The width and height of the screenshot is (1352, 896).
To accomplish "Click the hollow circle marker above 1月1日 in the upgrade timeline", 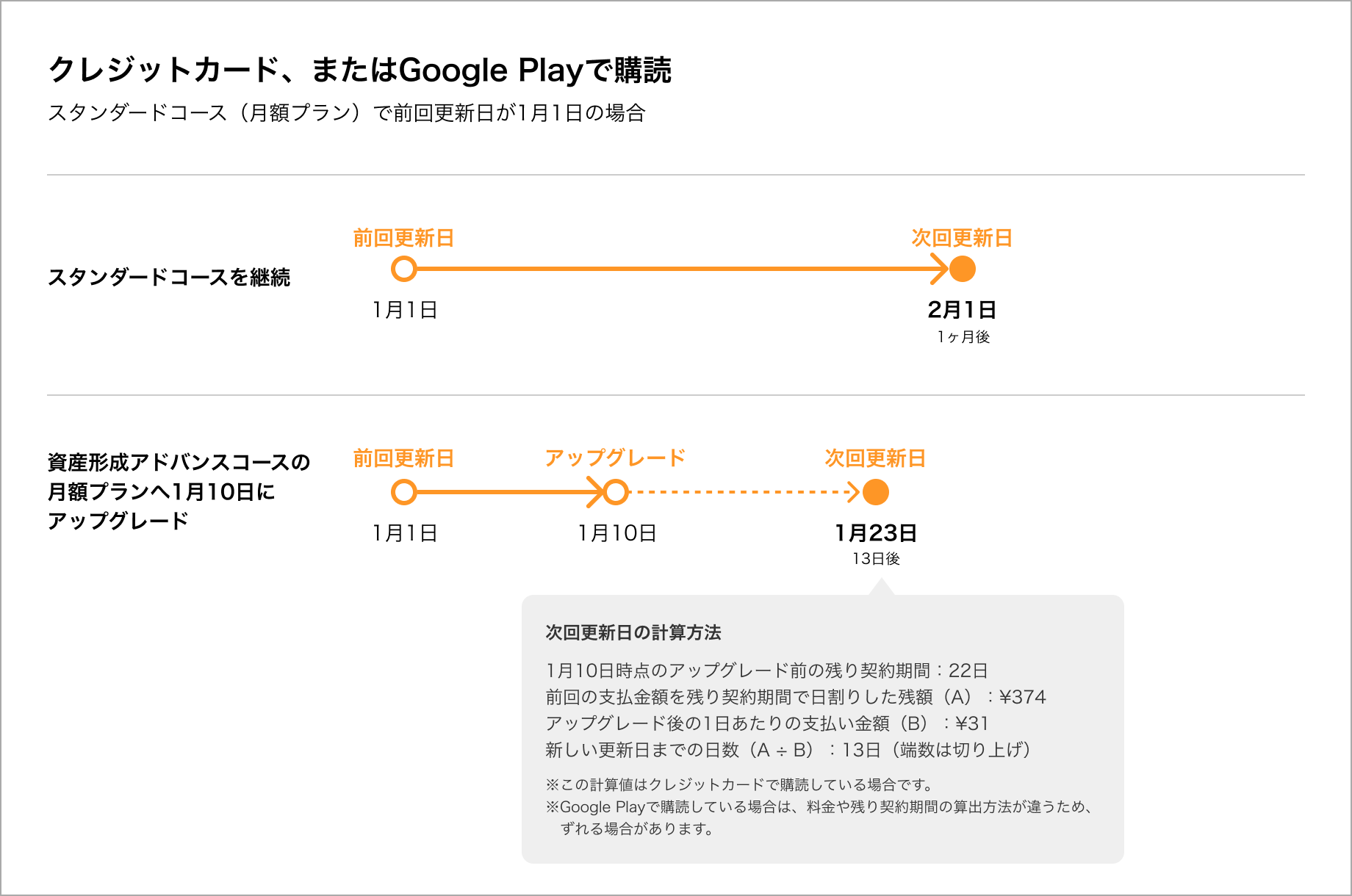I will coord(404,492).
